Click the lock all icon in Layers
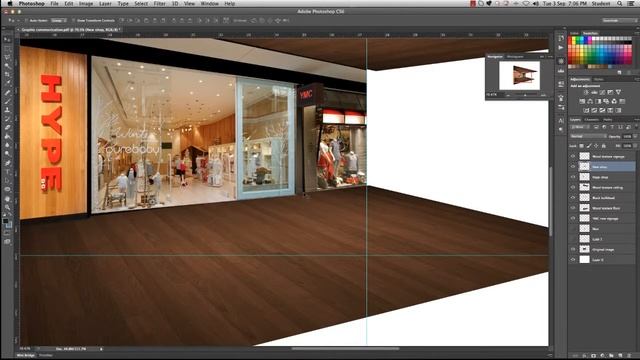 (x=604, y=146)
